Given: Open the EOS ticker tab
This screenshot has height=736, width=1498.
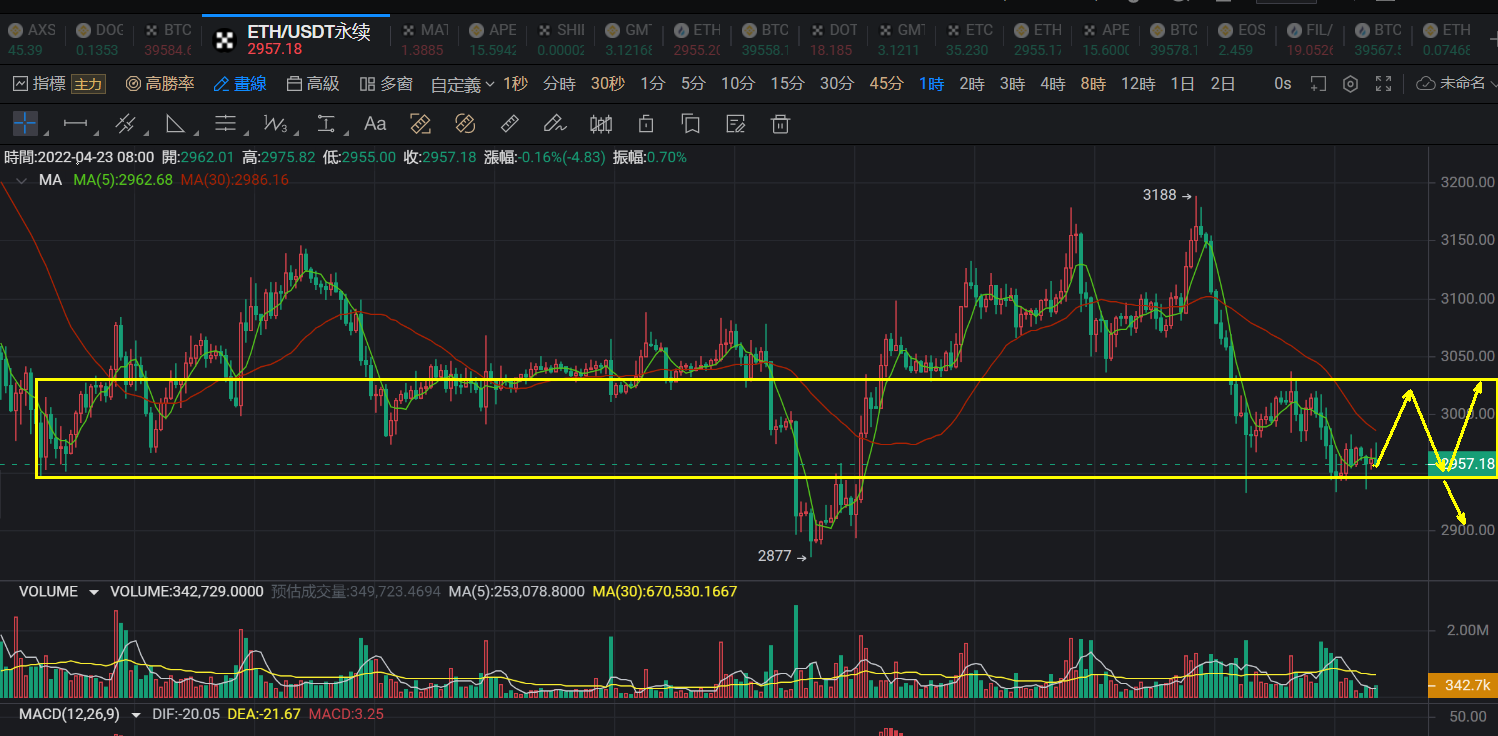Looking at the screenshot, I should tap(1242, 40).
